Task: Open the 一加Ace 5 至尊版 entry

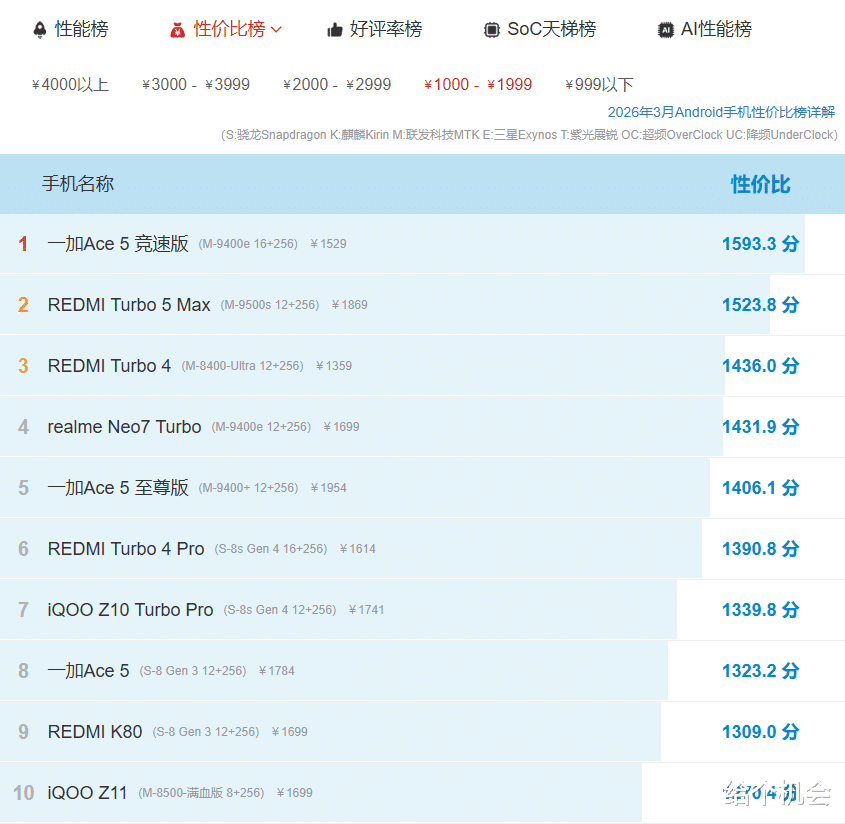Action: tap(118, 487)
